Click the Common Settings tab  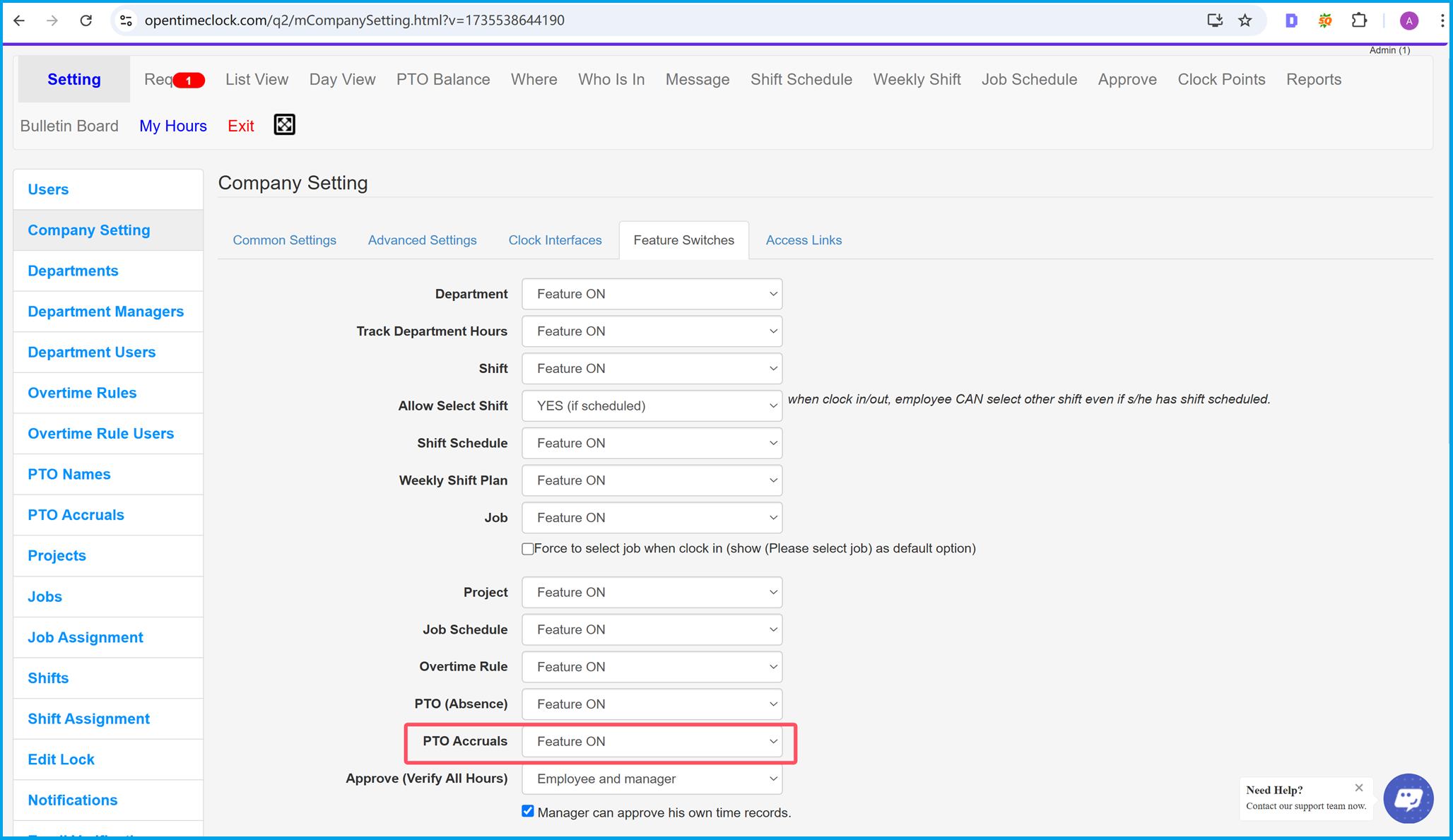click(285, 240)
